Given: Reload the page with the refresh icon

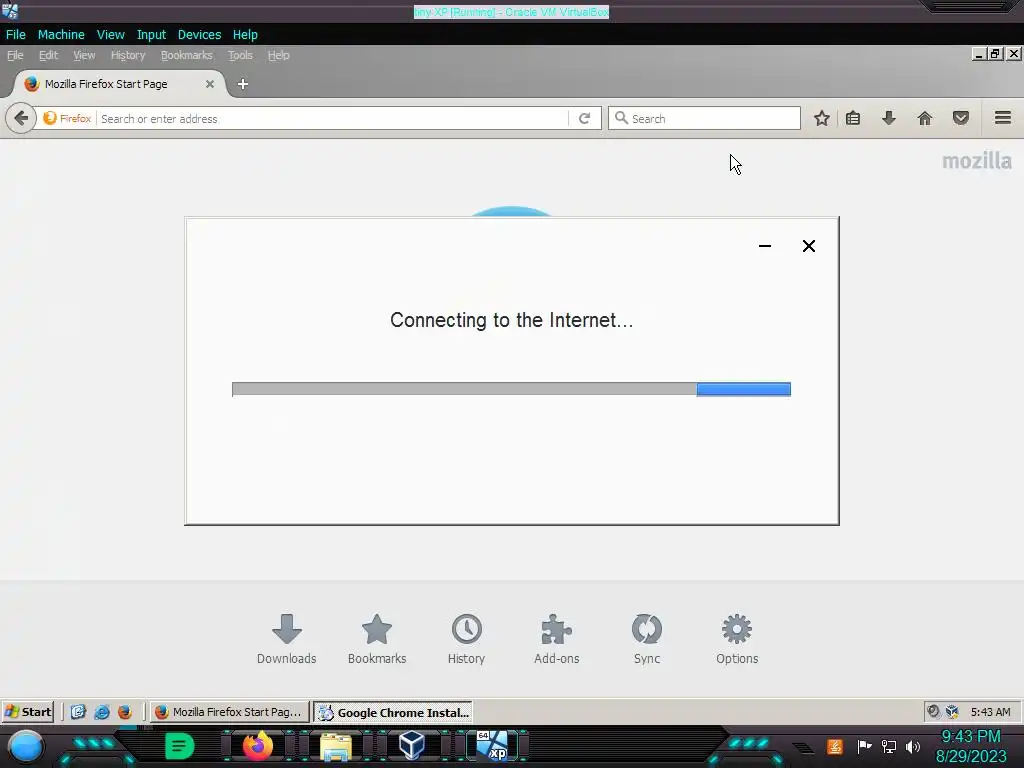Looking at the screenshot, I should [x=584, y=118].
